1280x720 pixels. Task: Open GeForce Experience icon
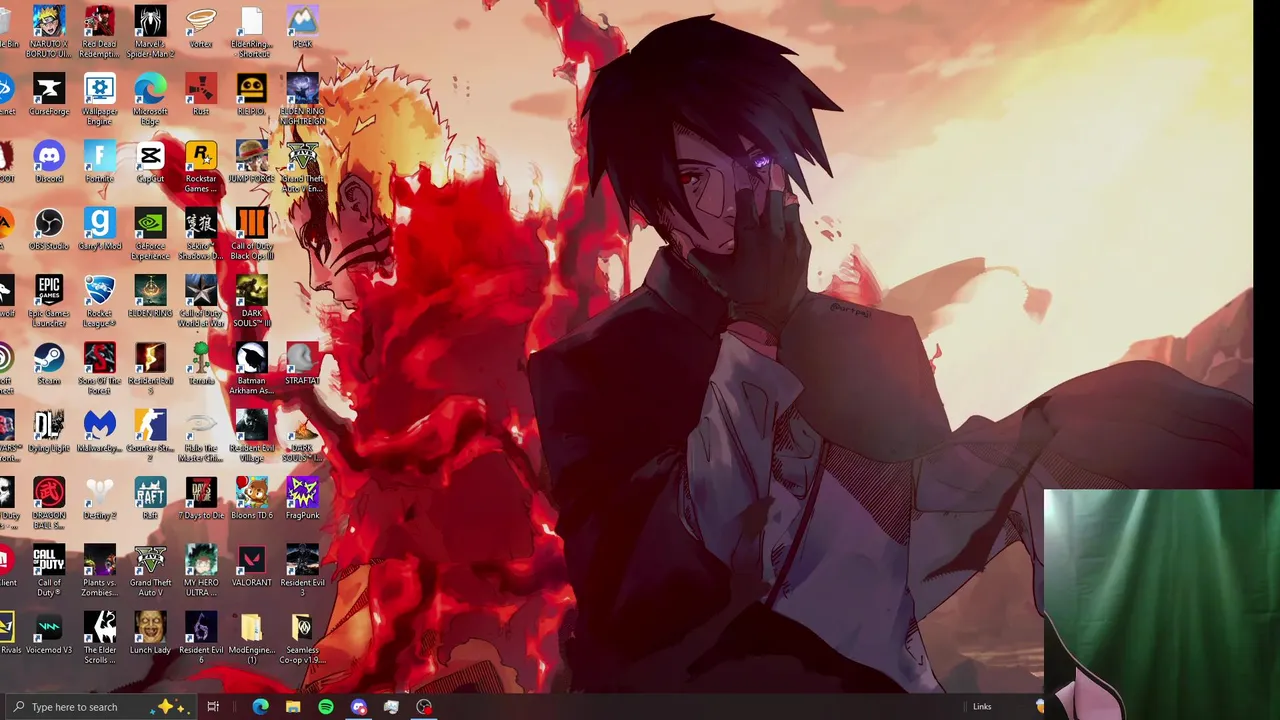pyautogui.click(x=150, y=234)
